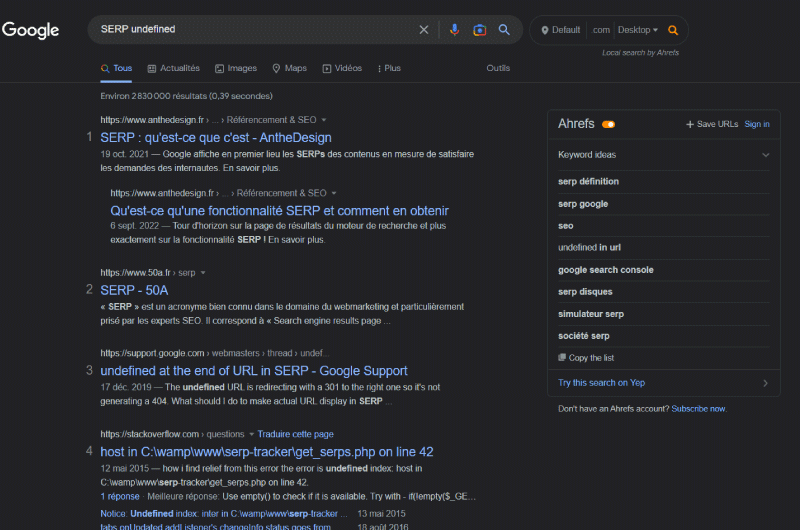Select keyword idea seo

[566, 225]
